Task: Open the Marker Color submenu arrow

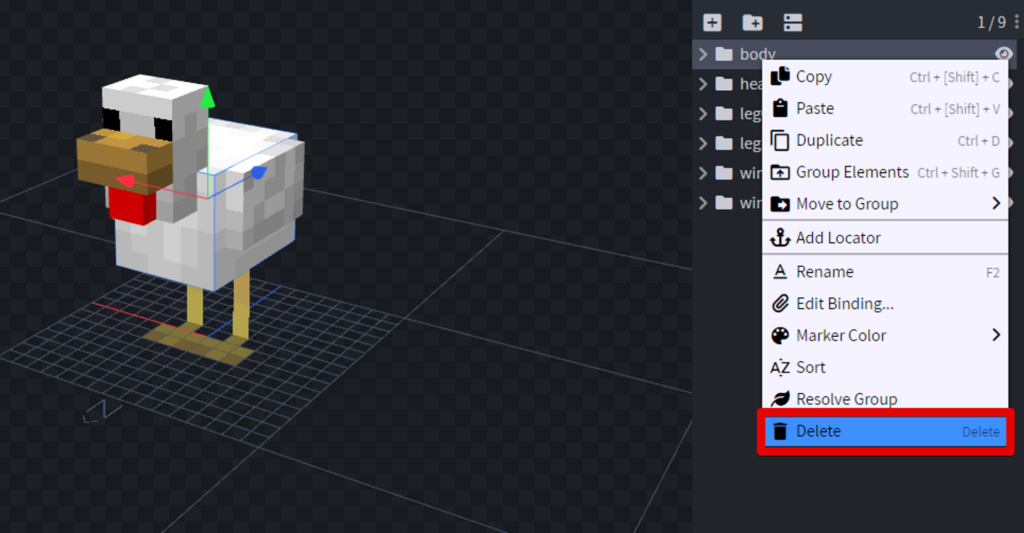Action: coord(996,335)
